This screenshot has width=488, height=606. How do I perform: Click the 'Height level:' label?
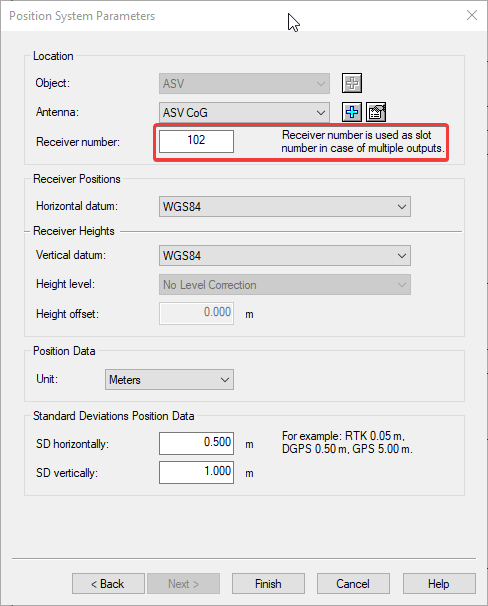[65, 284]
